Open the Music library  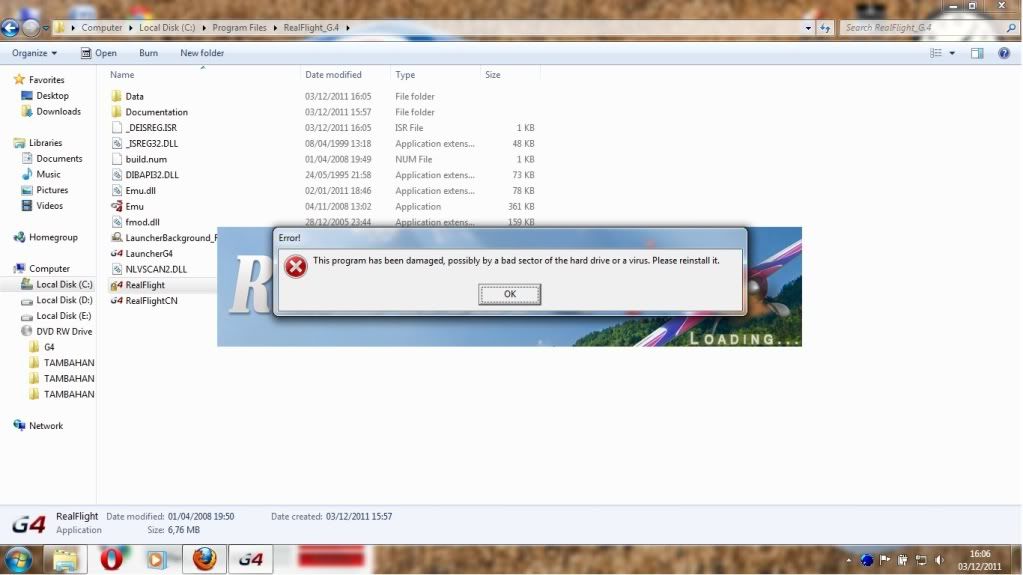point(48,174)
